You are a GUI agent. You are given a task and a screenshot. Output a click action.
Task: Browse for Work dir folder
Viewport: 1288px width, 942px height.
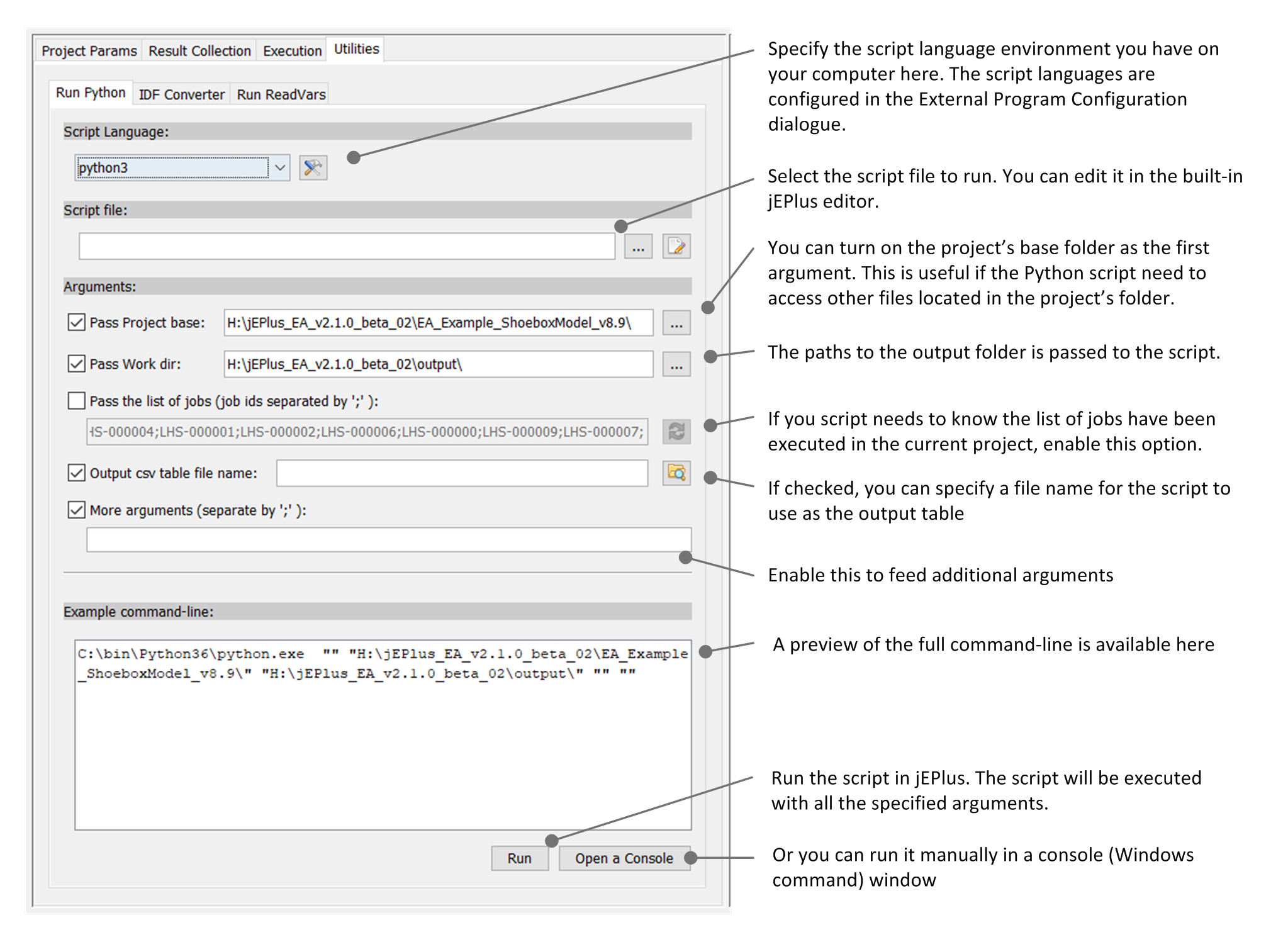pyautogui.click(x=676, y=364)
